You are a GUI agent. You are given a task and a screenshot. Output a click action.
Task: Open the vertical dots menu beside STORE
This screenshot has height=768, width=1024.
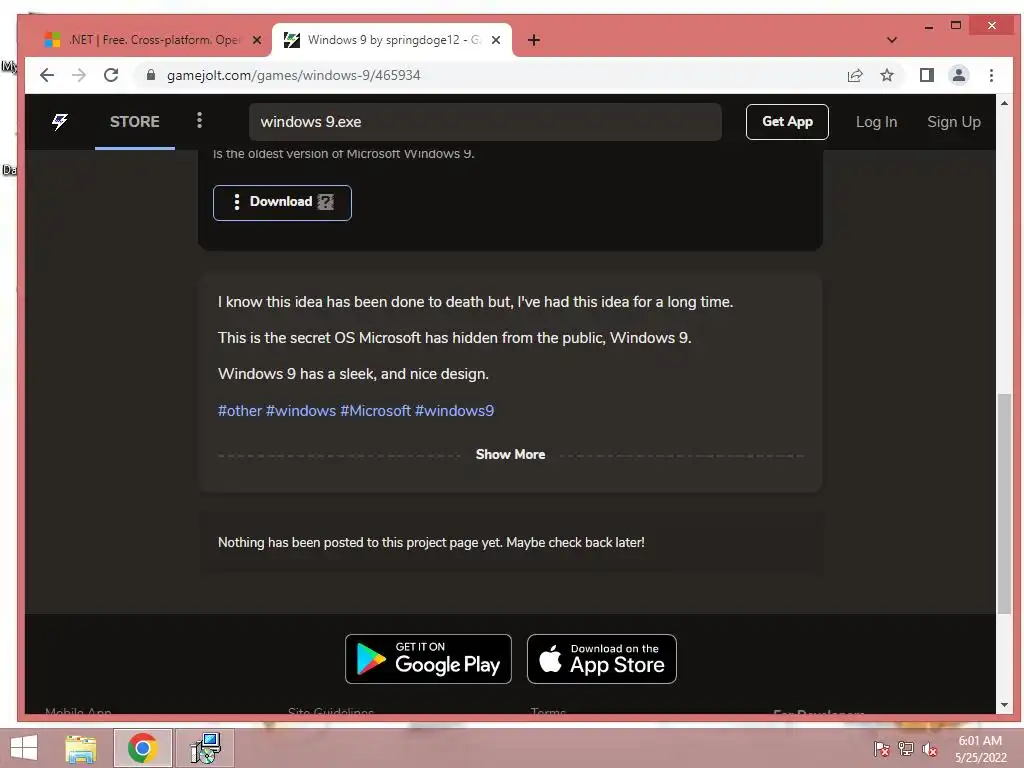tap(199, 120)
